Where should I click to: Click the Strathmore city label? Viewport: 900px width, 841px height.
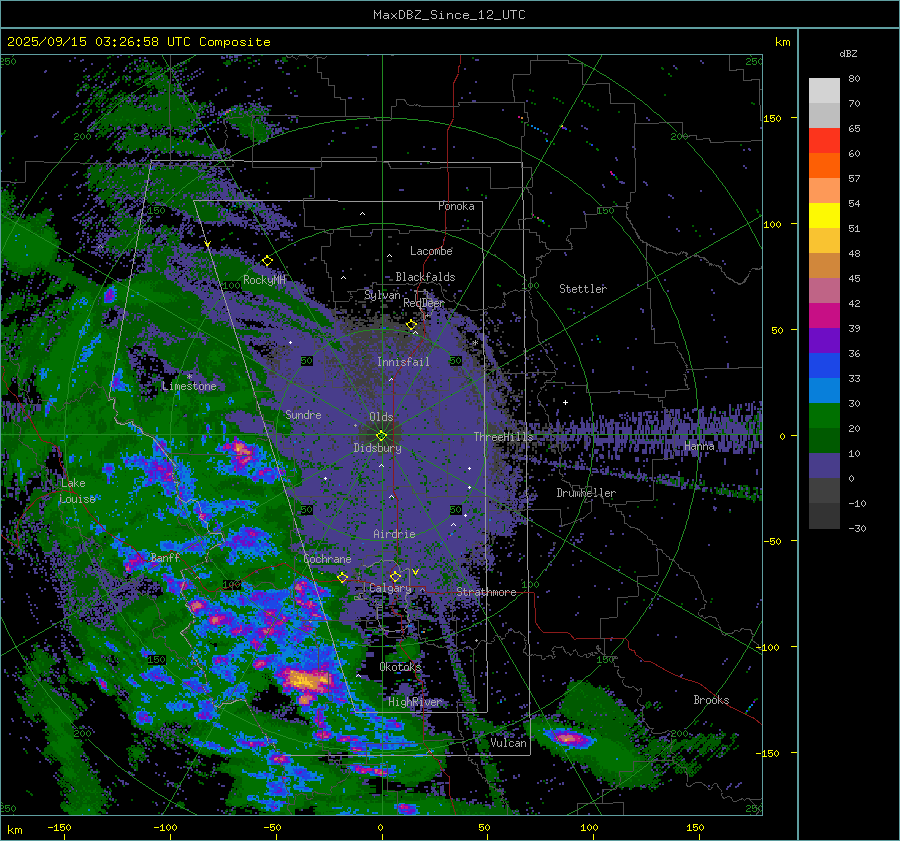pyautogui.click(x=486, y=592)
